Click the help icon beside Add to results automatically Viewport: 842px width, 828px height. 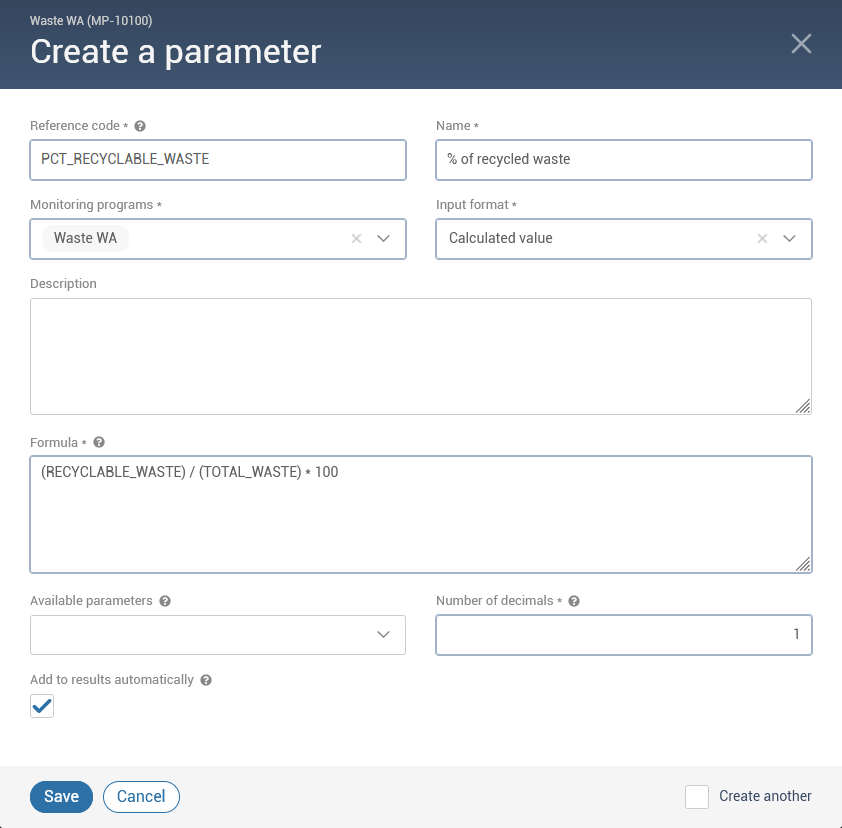point(206,680)
